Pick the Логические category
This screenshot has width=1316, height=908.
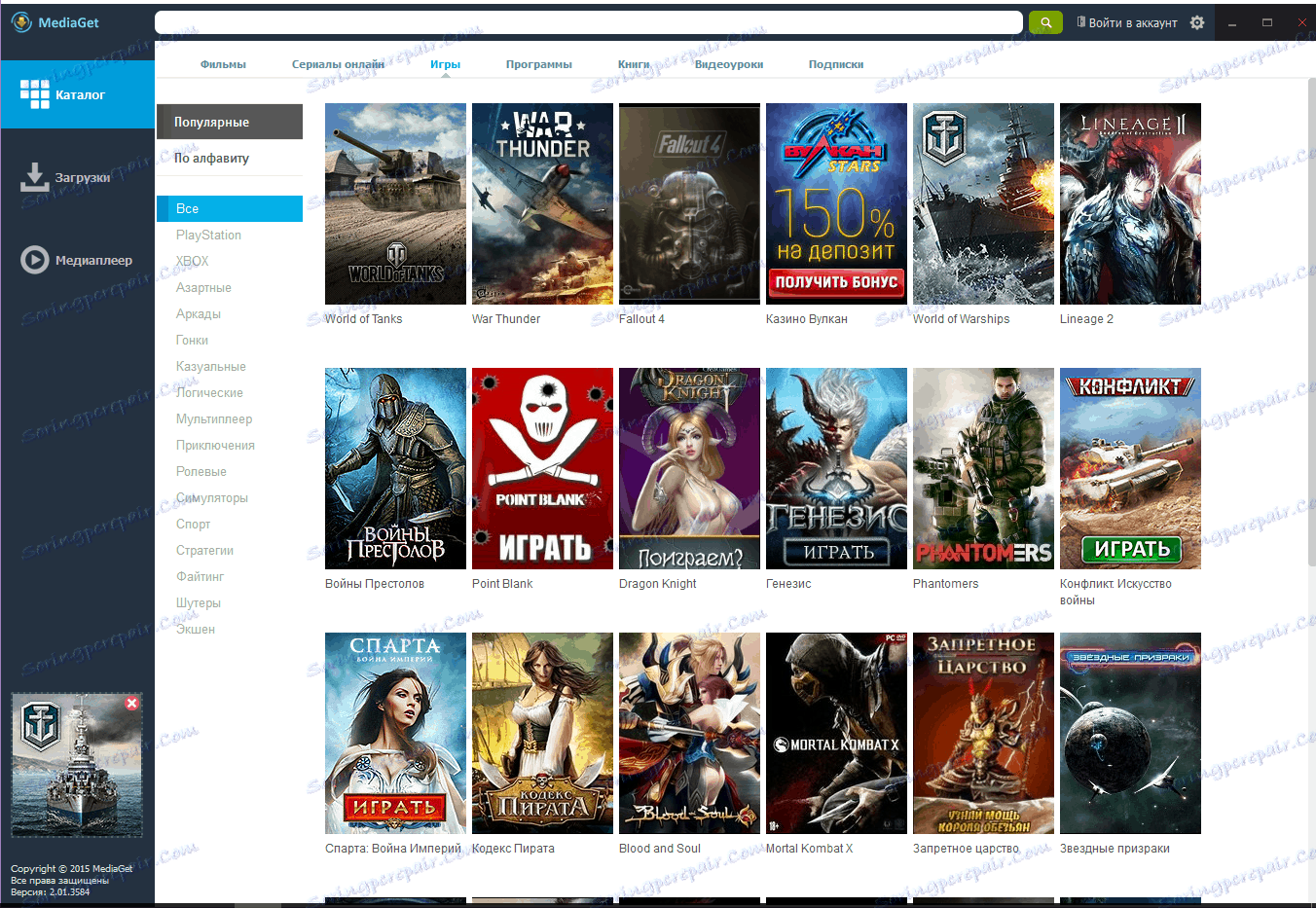tap(209, 392)
